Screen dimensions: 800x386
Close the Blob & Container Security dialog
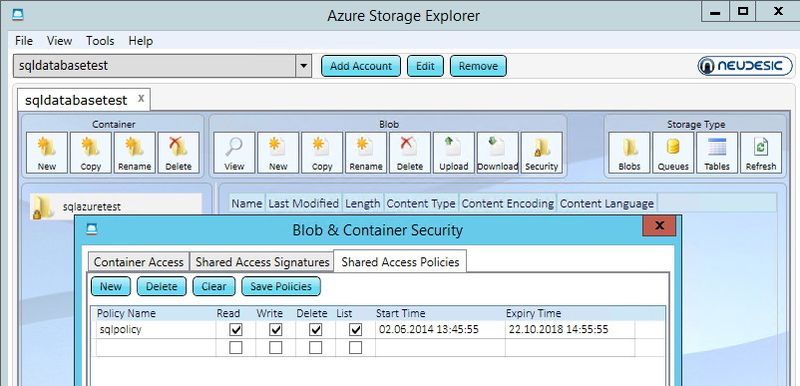[x=659, y=225]
